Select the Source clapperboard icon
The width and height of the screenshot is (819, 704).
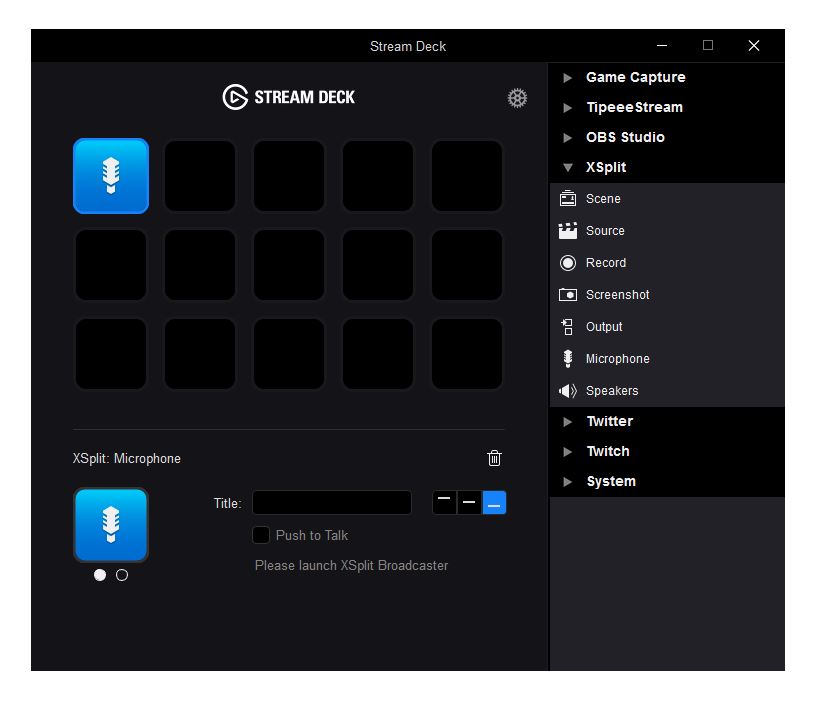(568, 231)
